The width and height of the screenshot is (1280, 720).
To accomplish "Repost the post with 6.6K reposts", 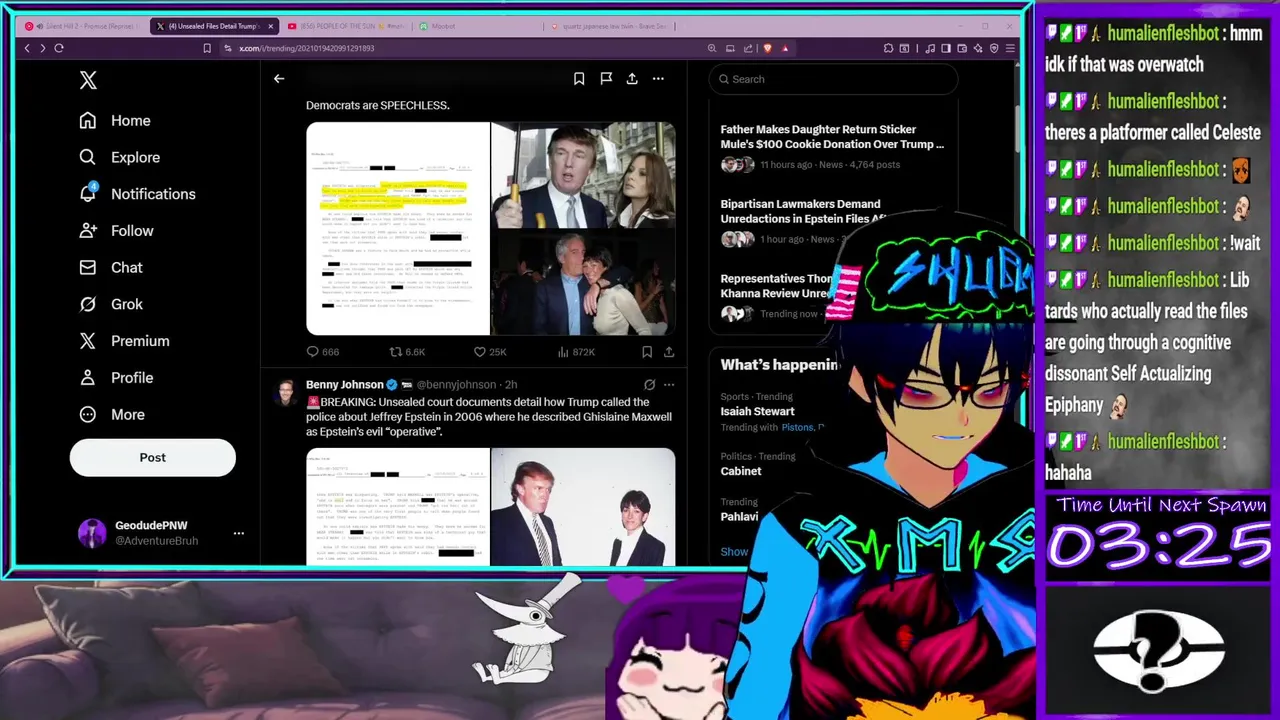I will (407, 352).
